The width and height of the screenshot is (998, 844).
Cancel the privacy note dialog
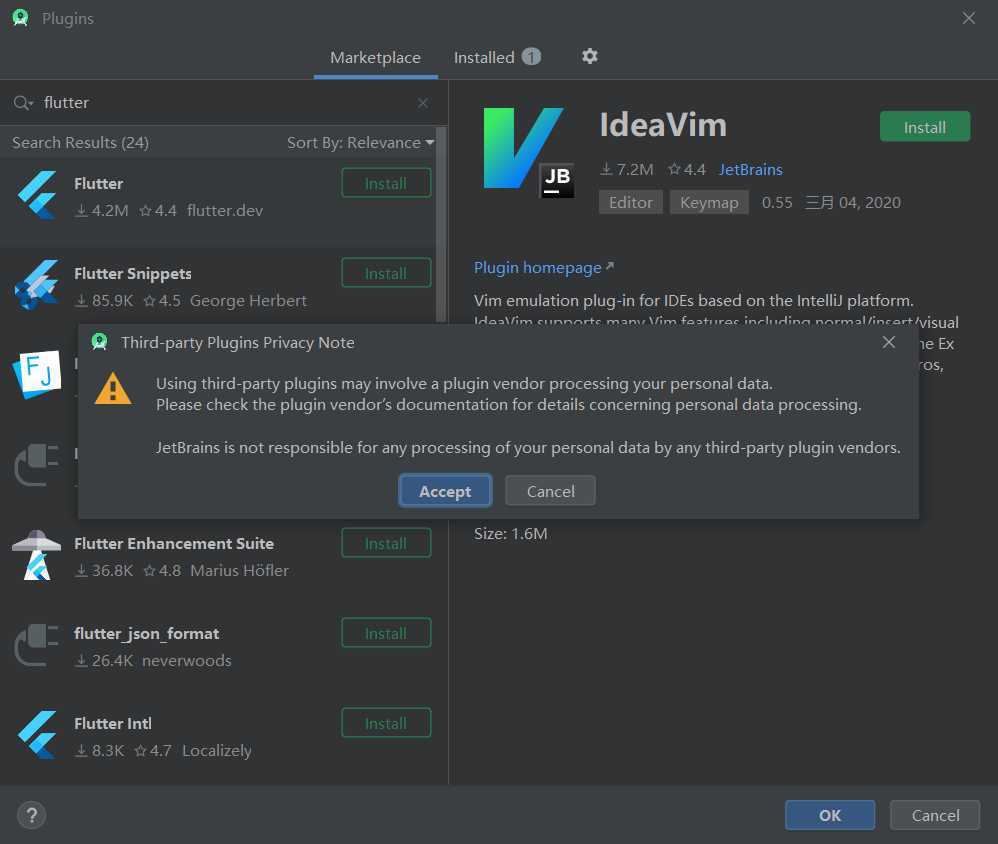pos(551,491)
